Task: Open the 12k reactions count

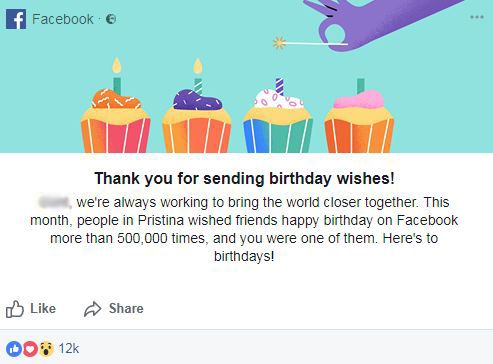Action: click(x=69, y=349)
